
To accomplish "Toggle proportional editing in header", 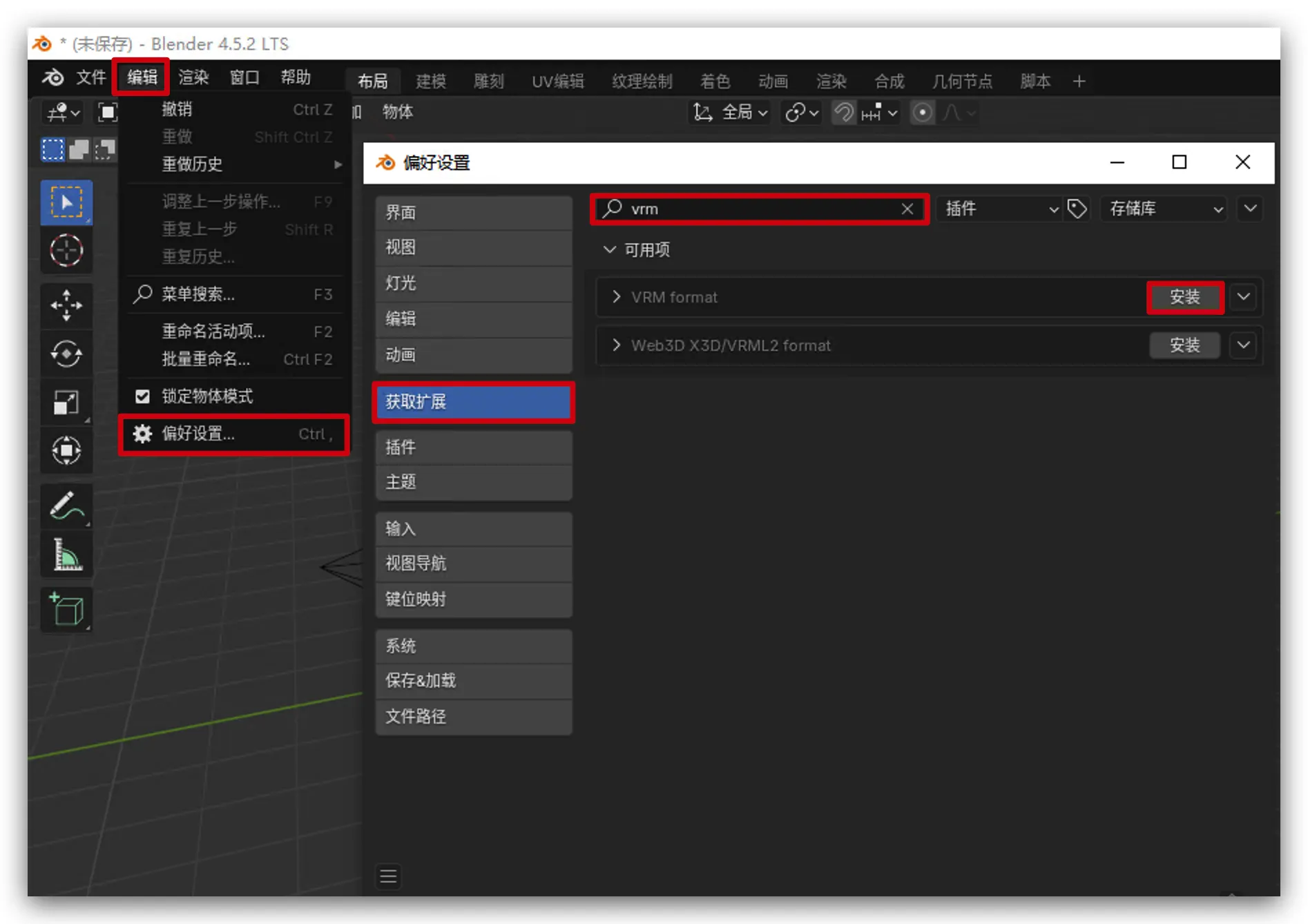I will click(x=922, y=112).
